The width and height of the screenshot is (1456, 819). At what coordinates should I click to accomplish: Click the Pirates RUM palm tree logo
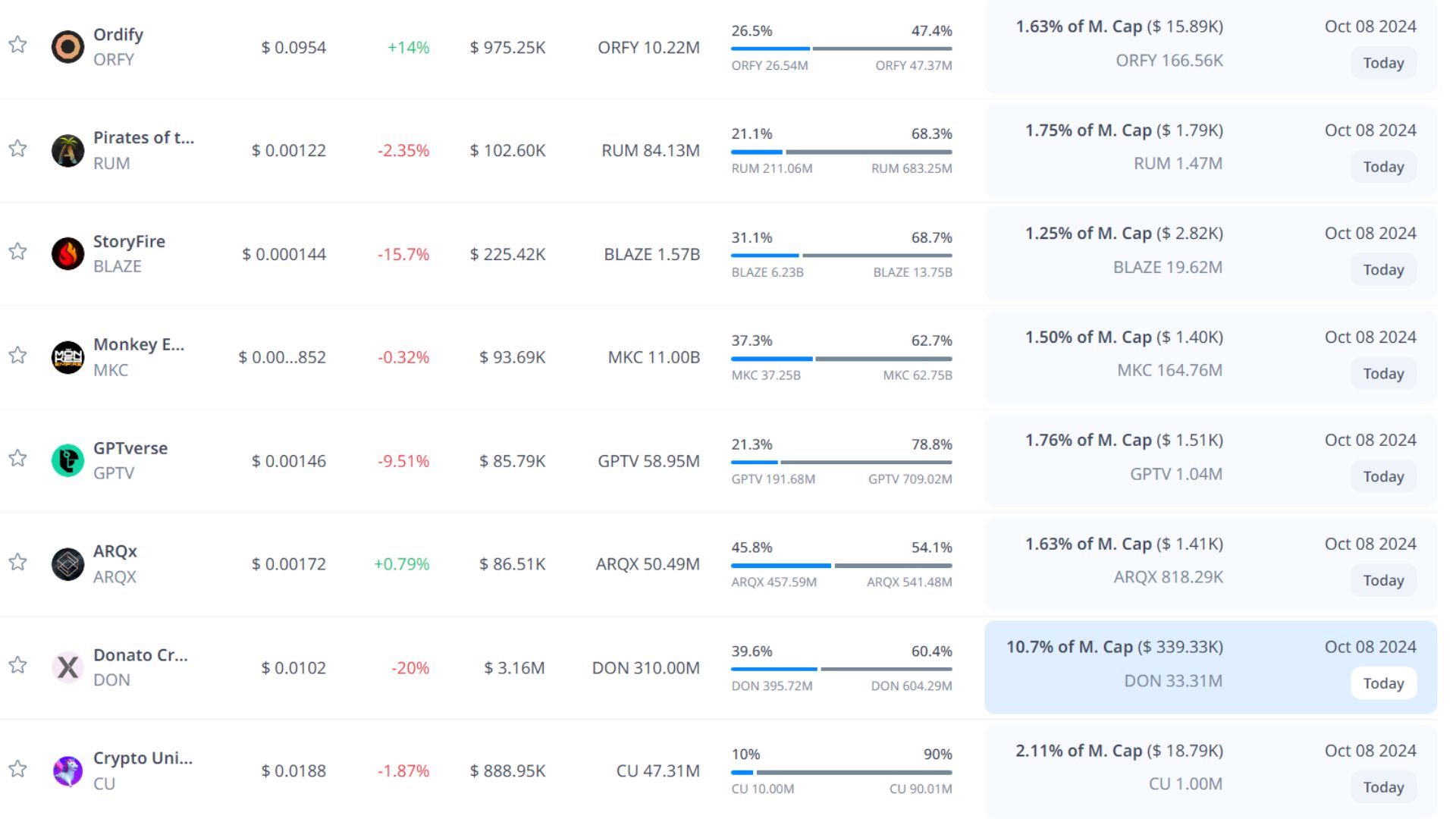pos(67,150)
